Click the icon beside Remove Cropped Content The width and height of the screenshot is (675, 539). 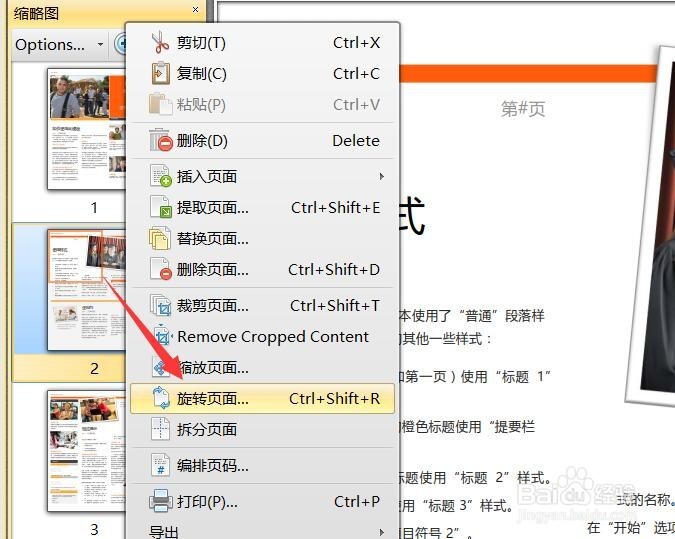click(x=162, y=336)
